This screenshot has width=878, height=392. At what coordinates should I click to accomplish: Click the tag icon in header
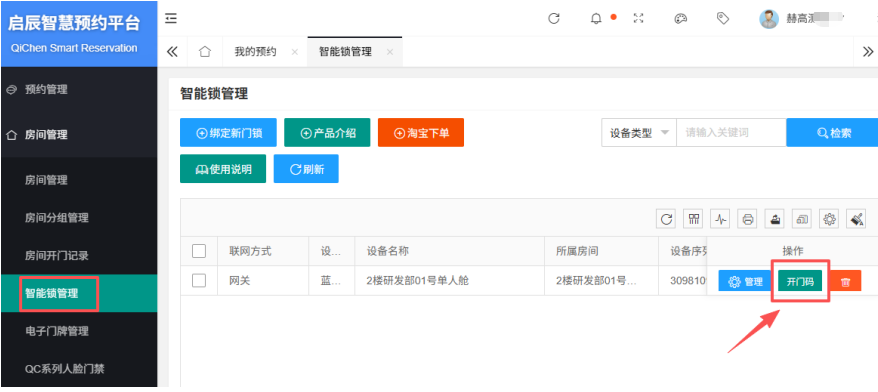723,18
